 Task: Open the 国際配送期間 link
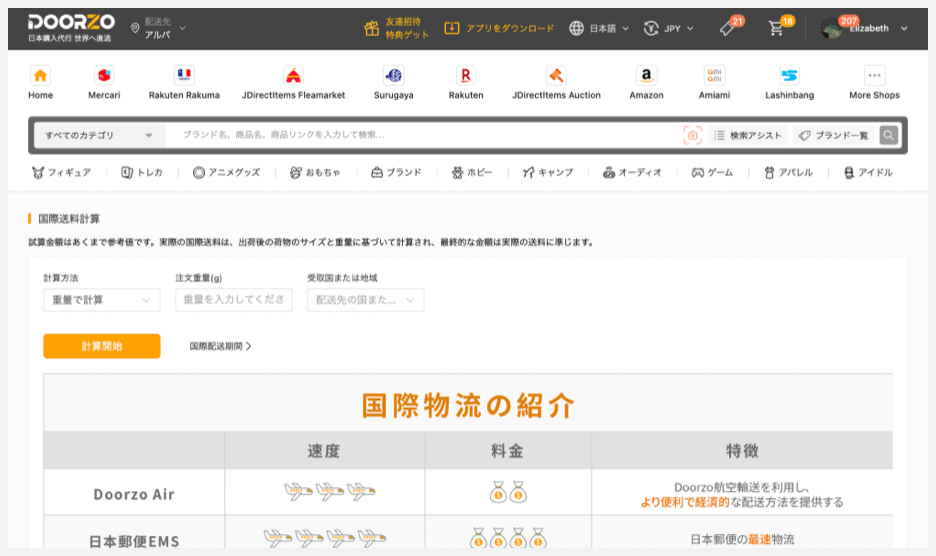point(220,346)
